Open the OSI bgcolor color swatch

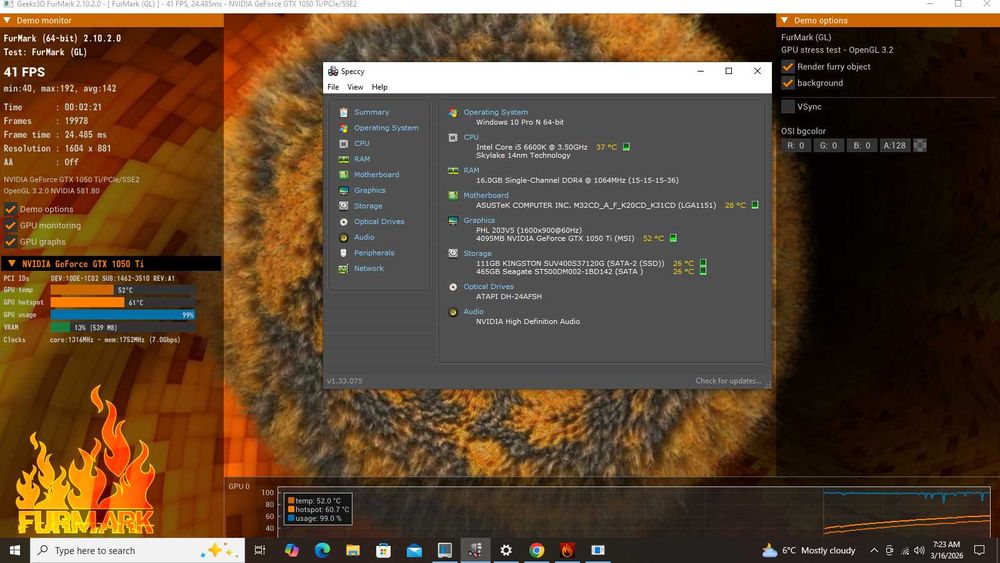pos(920,145)
